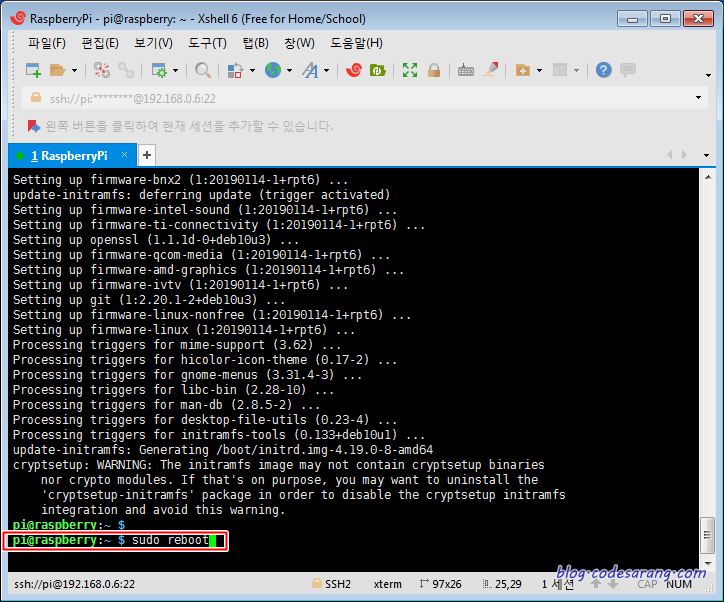The image size is (724, 602).
Task: Open the session Properties gear icon
Action: [x=159, y=70]
